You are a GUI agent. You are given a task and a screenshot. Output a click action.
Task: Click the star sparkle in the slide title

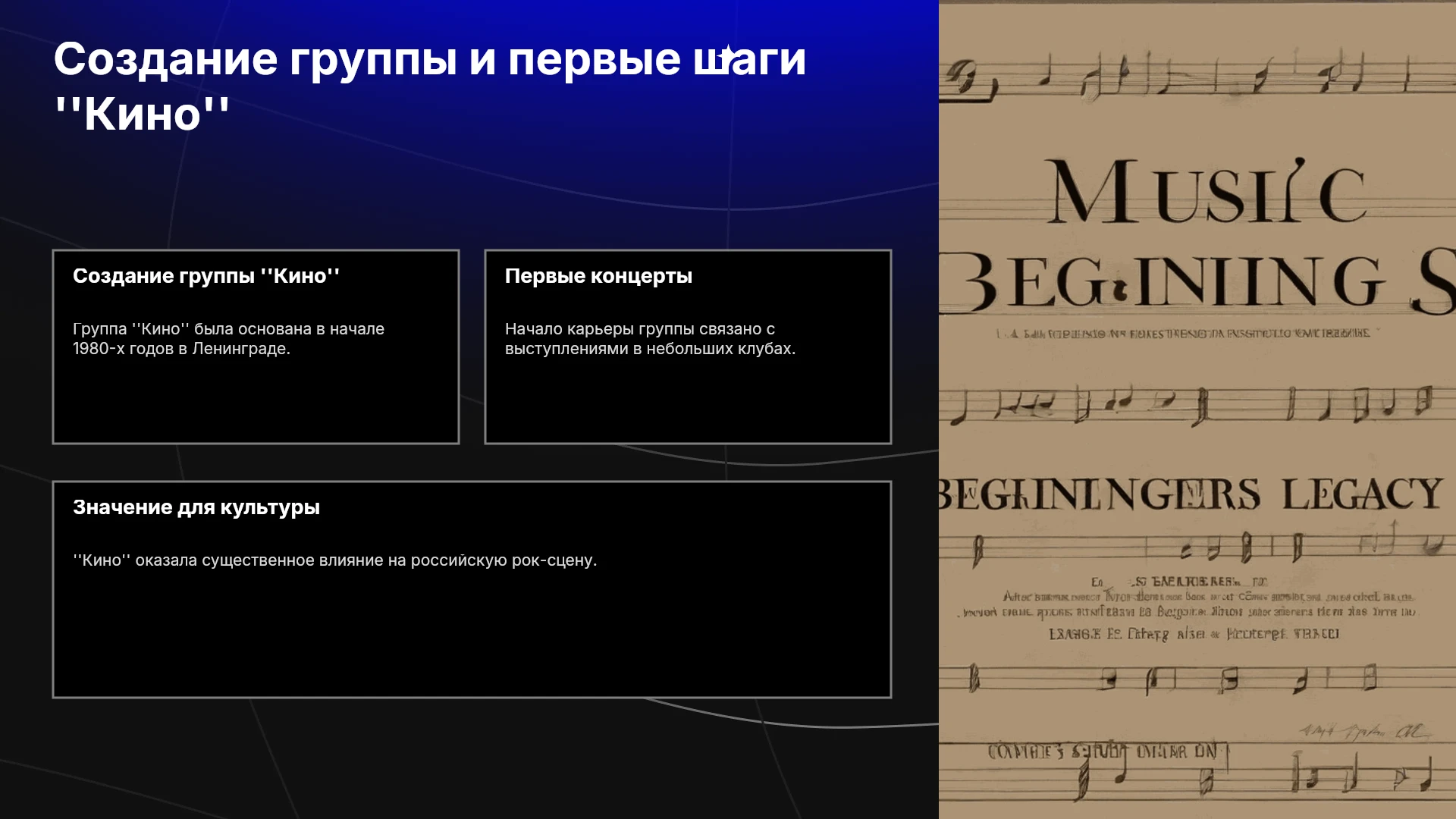click(726, 55)
